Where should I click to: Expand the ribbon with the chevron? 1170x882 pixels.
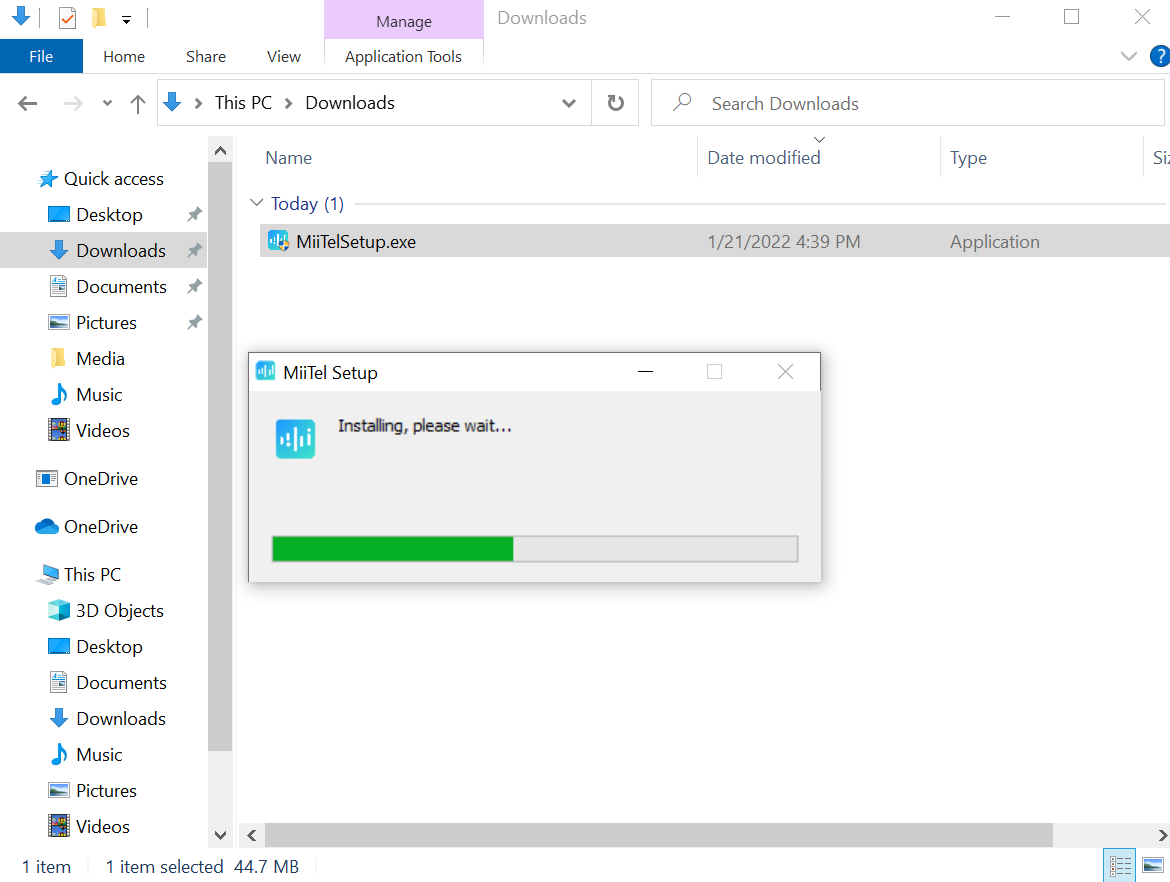pyautogui.click(x=1129, y=56)
